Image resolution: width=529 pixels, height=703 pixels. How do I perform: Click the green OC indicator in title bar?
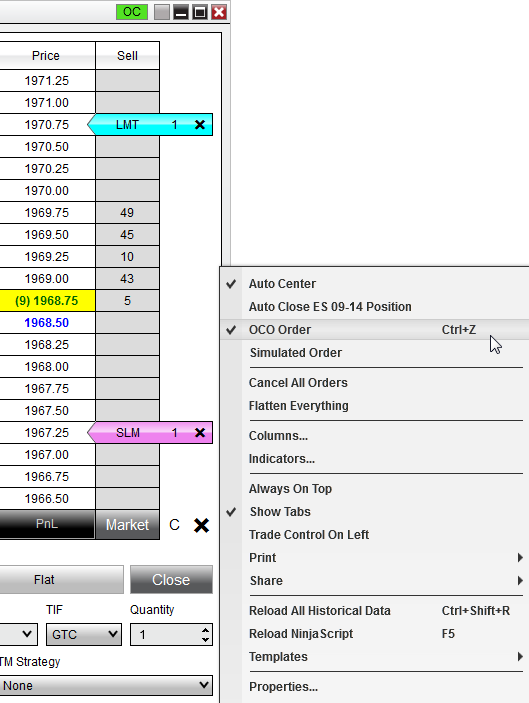click(x=132, y=12)
